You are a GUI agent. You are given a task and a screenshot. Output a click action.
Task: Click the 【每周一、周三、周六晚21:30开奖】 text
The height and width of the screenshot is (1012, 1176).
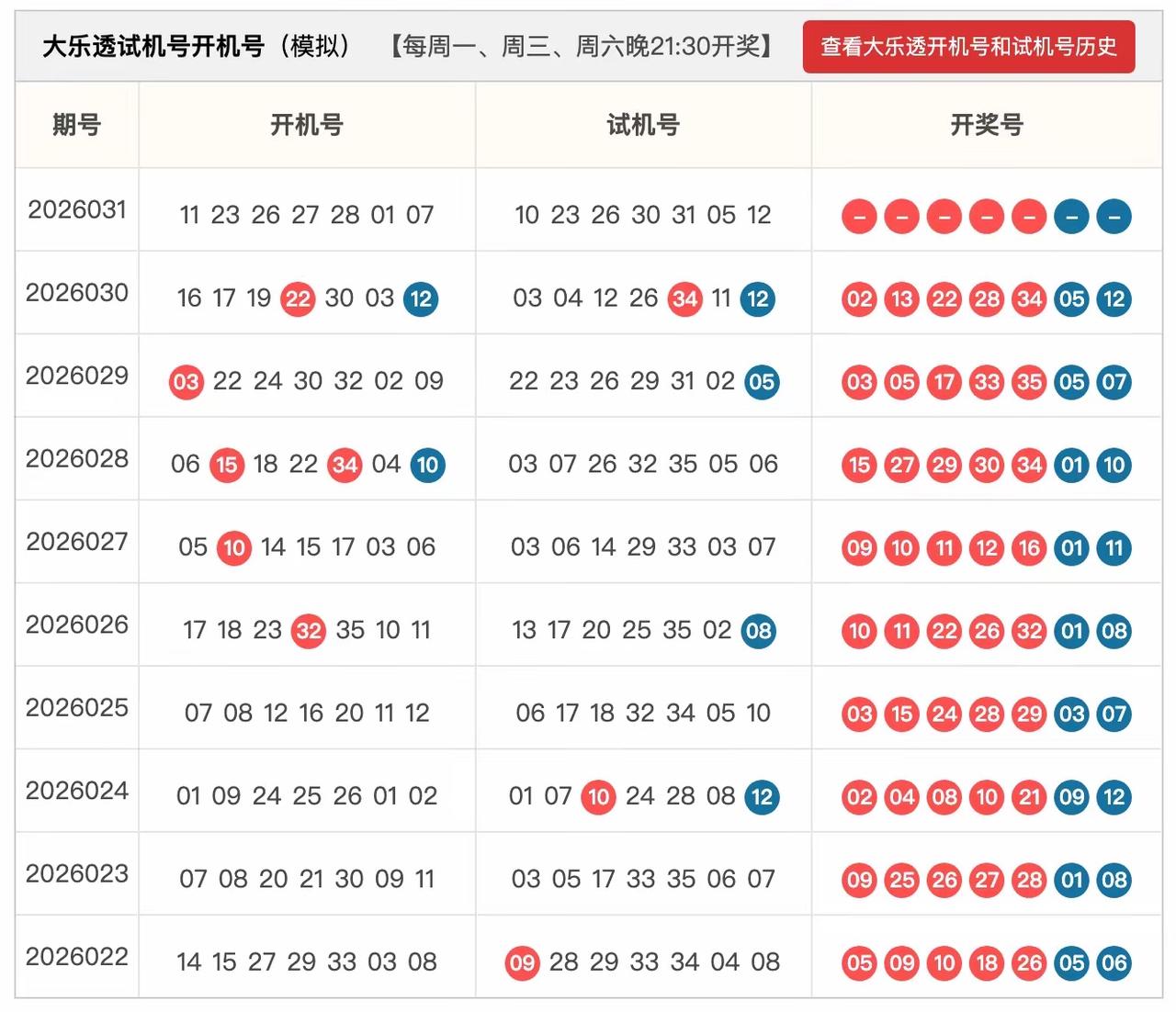tap(582, 47)
